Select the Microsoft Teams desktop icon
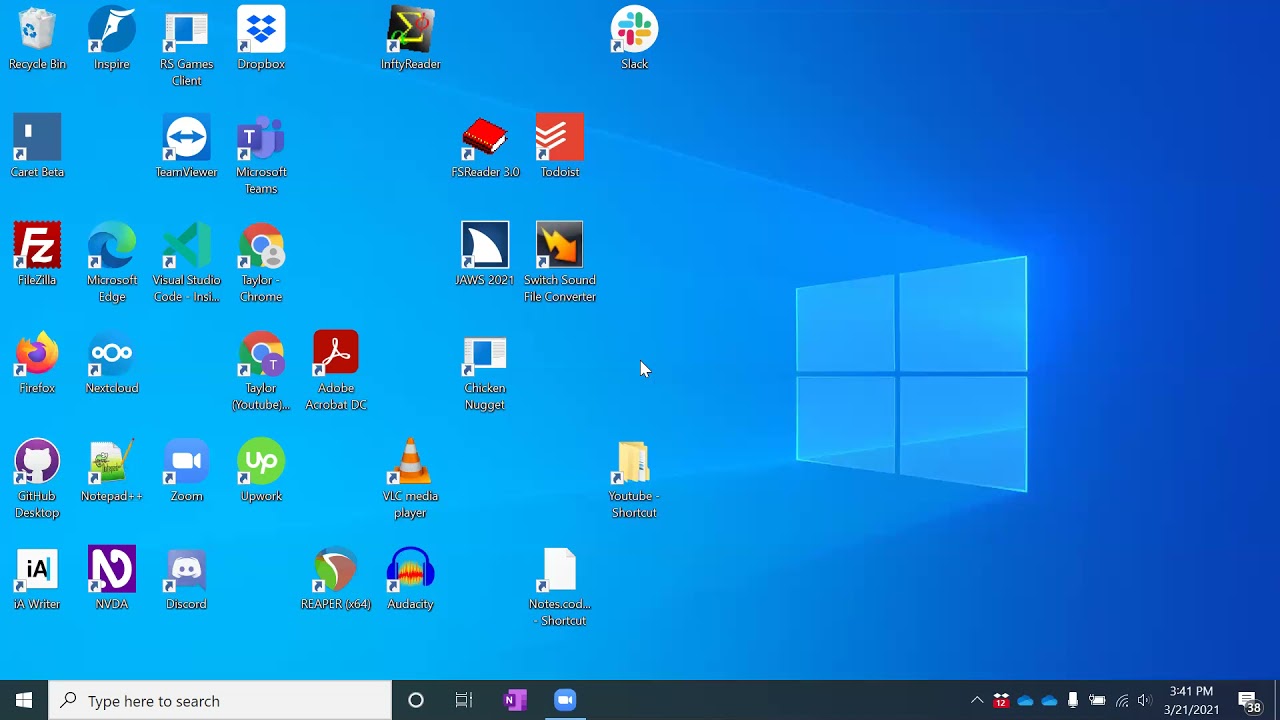1280x720 pixels. [261, 156]
